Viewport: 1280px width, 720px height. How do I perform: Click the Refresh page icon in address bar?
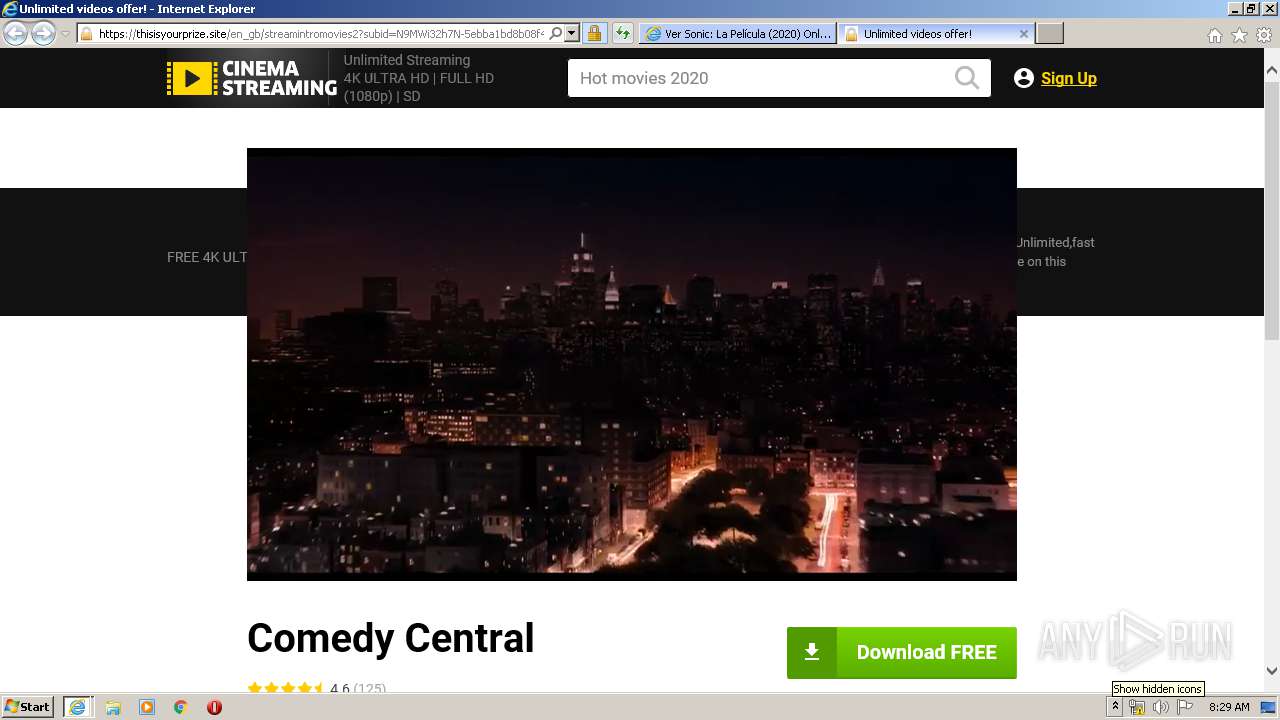(622, 33)
